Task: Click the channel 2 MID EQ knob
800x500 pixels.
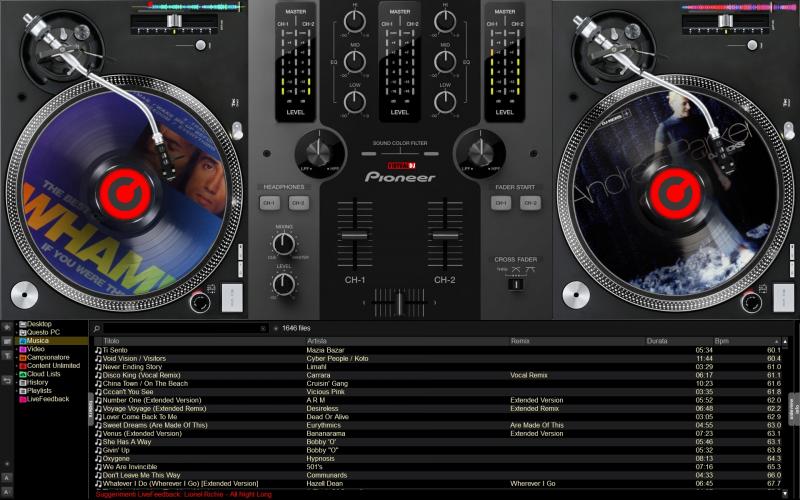Action: tap(445, 62)
